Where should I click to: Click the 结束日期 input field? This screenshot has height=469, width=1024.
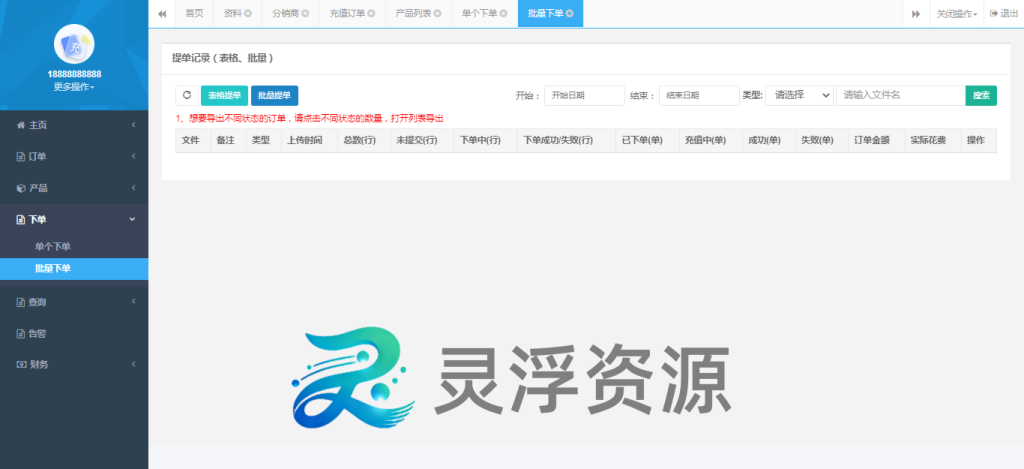click(x=699, y=95)
